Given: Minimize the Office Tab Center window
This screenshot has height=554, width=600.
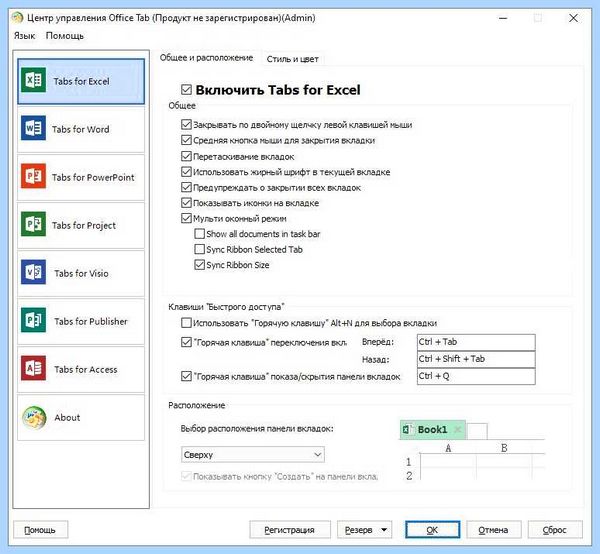Looking at the screenshot, I should point(503,18).
